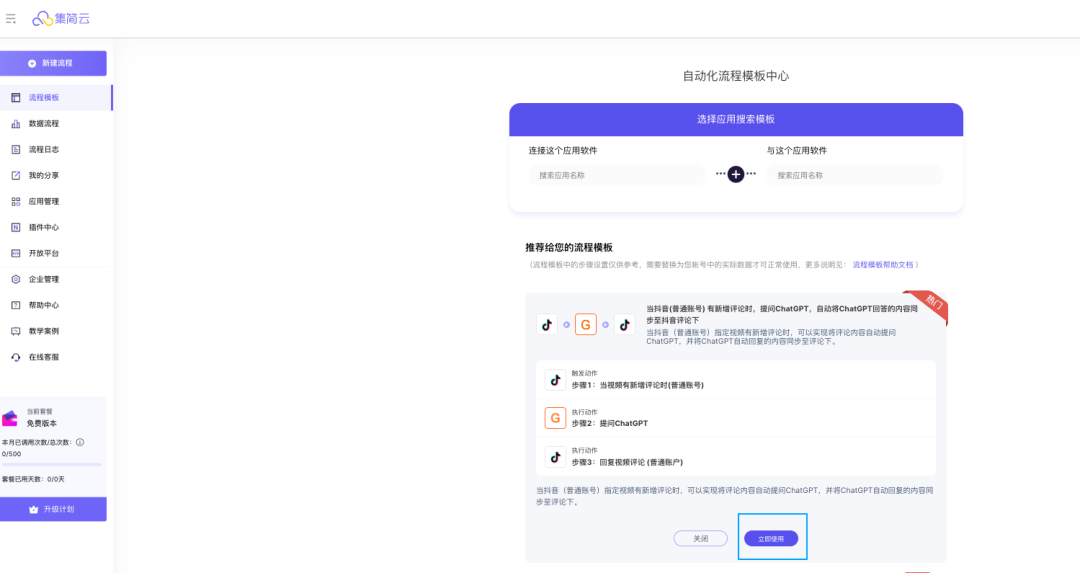Image resolution: width=1080 pixels, height=573 pixels.
Task: Click the usage progress bar under 0/500
Action: point(52,465)
